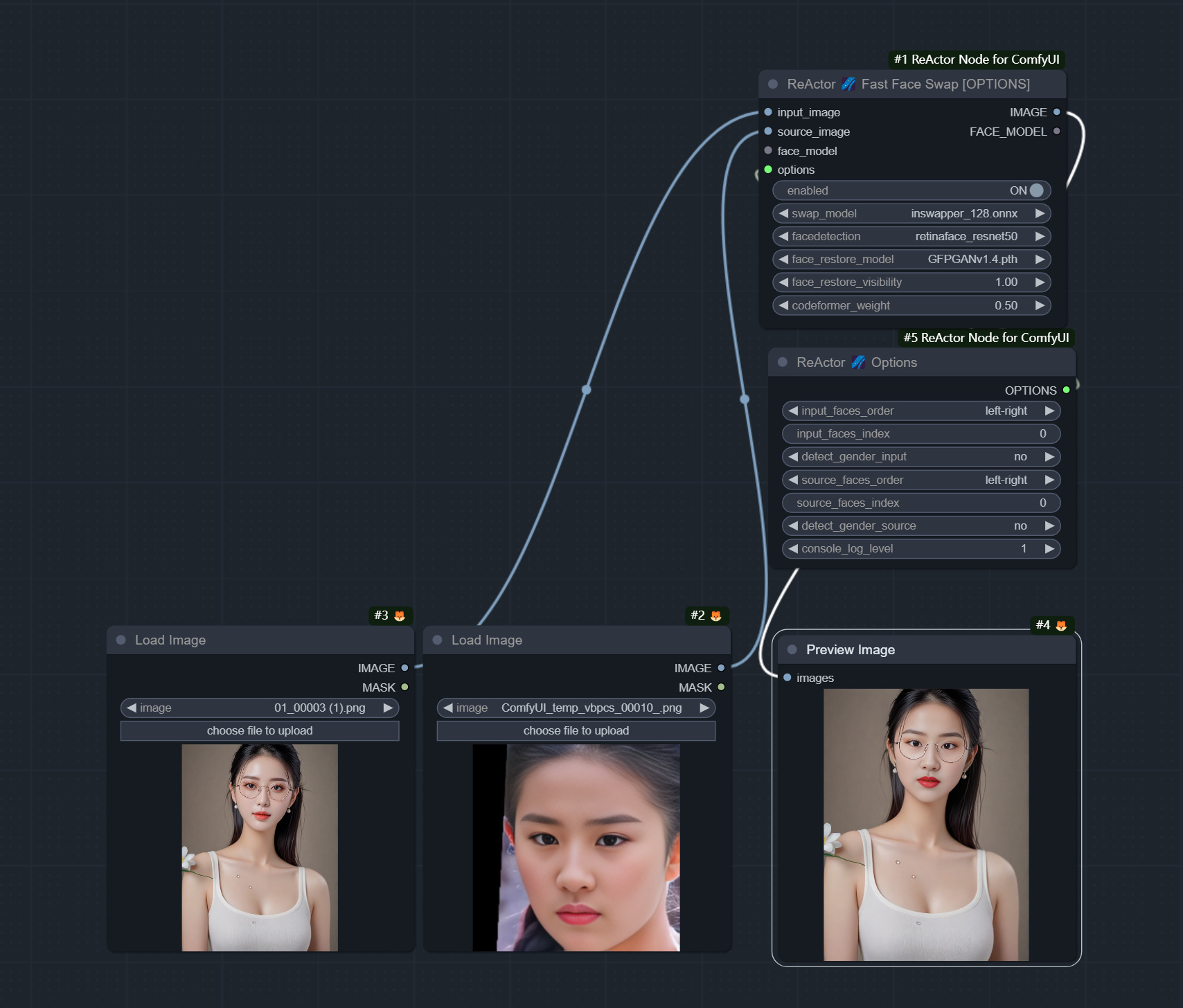Toggle the enabled switch on the Fast Face Swap node
1183x1008 pixels.
(1035, 190)
